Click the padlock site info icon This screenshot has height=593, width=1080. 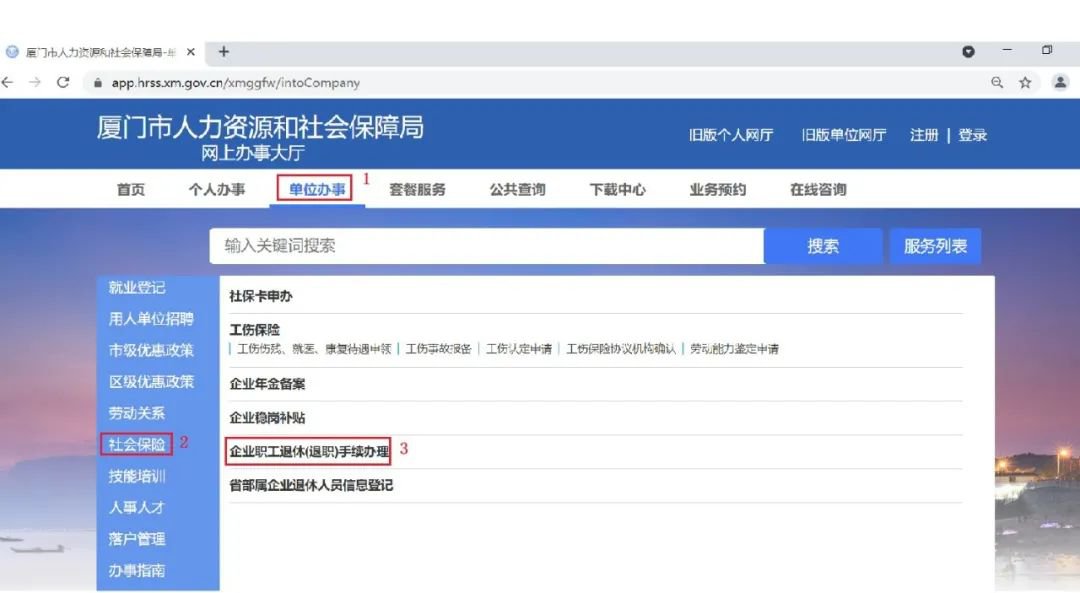pos(98,83)
